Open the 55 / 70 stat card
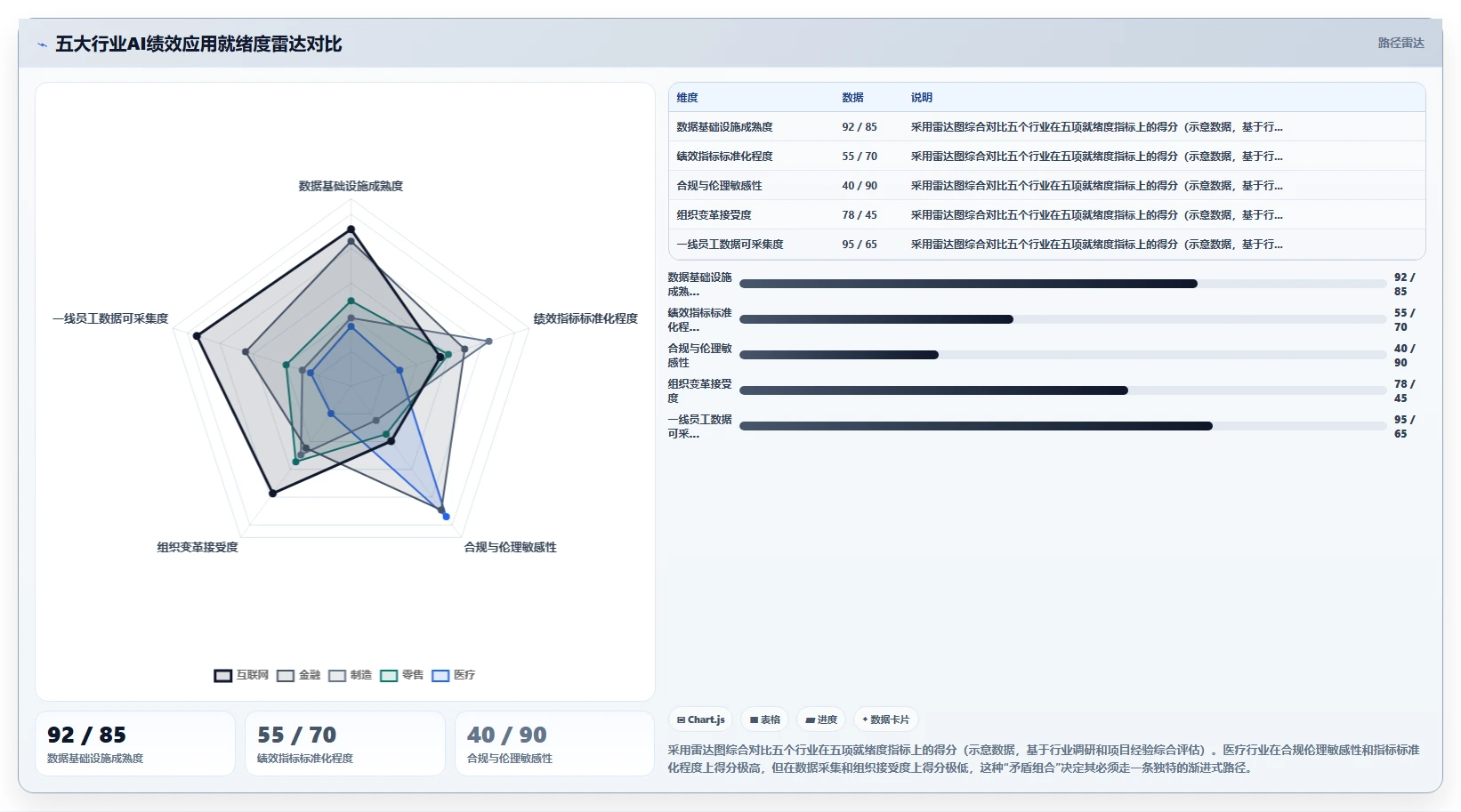1461x812 pixels. click(x=345, y=744)
